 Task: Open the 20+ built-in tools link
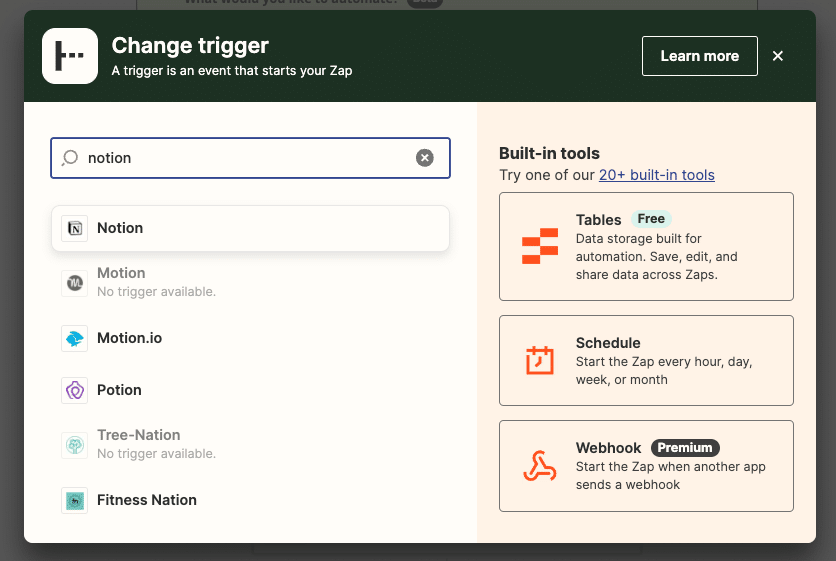pyautogui.click(x=656, y=175)
